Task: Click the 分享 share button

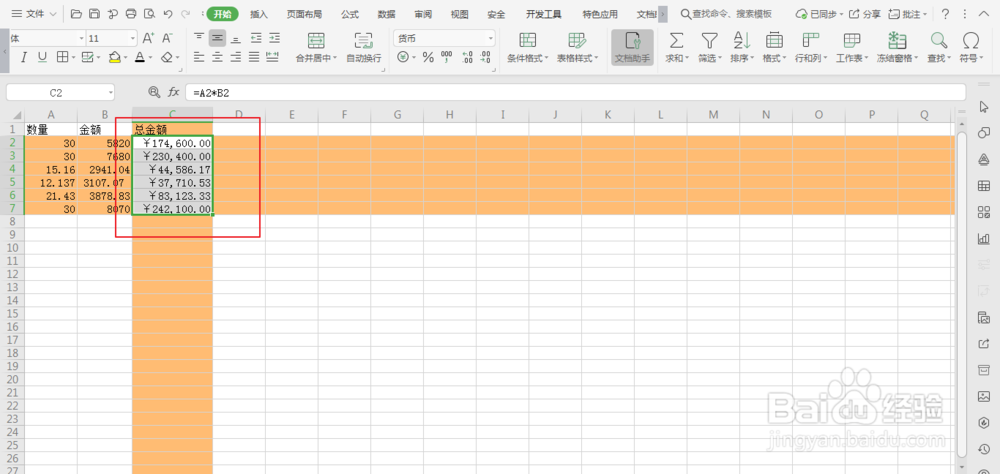Action: coord(865,14)
